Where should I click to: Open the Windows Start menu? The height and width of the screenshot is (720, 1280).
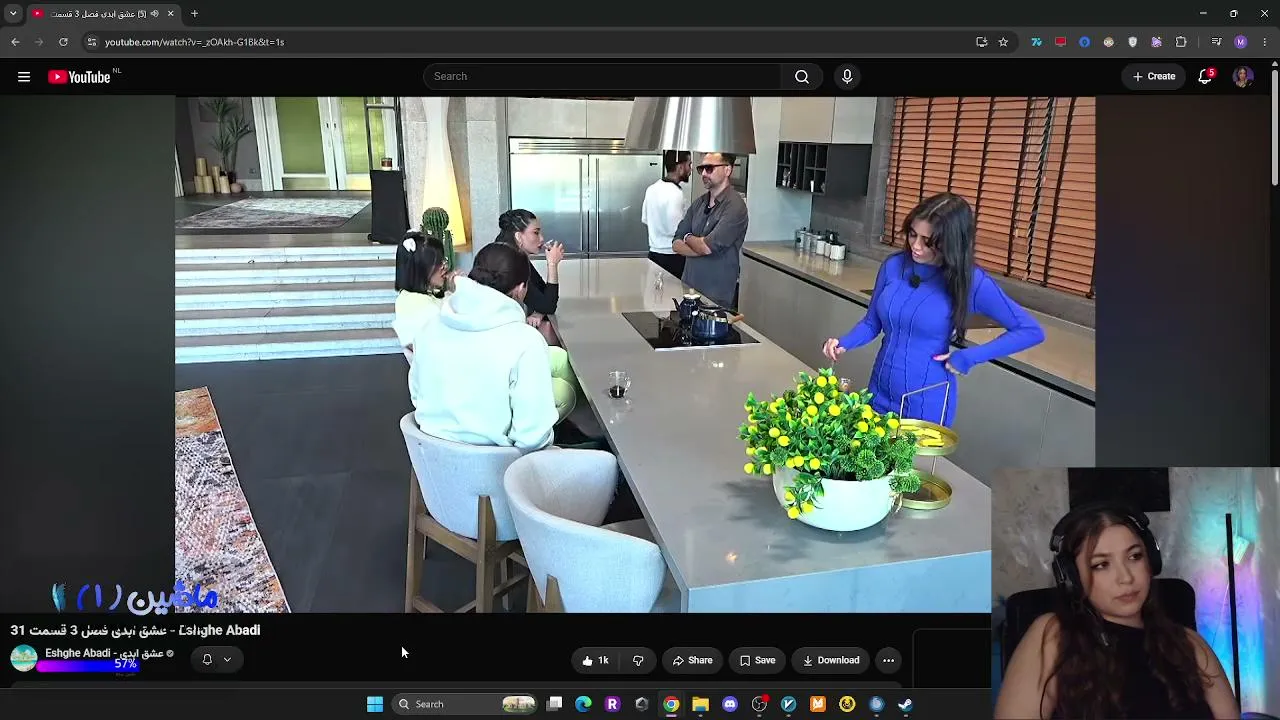tap(375, 704)
